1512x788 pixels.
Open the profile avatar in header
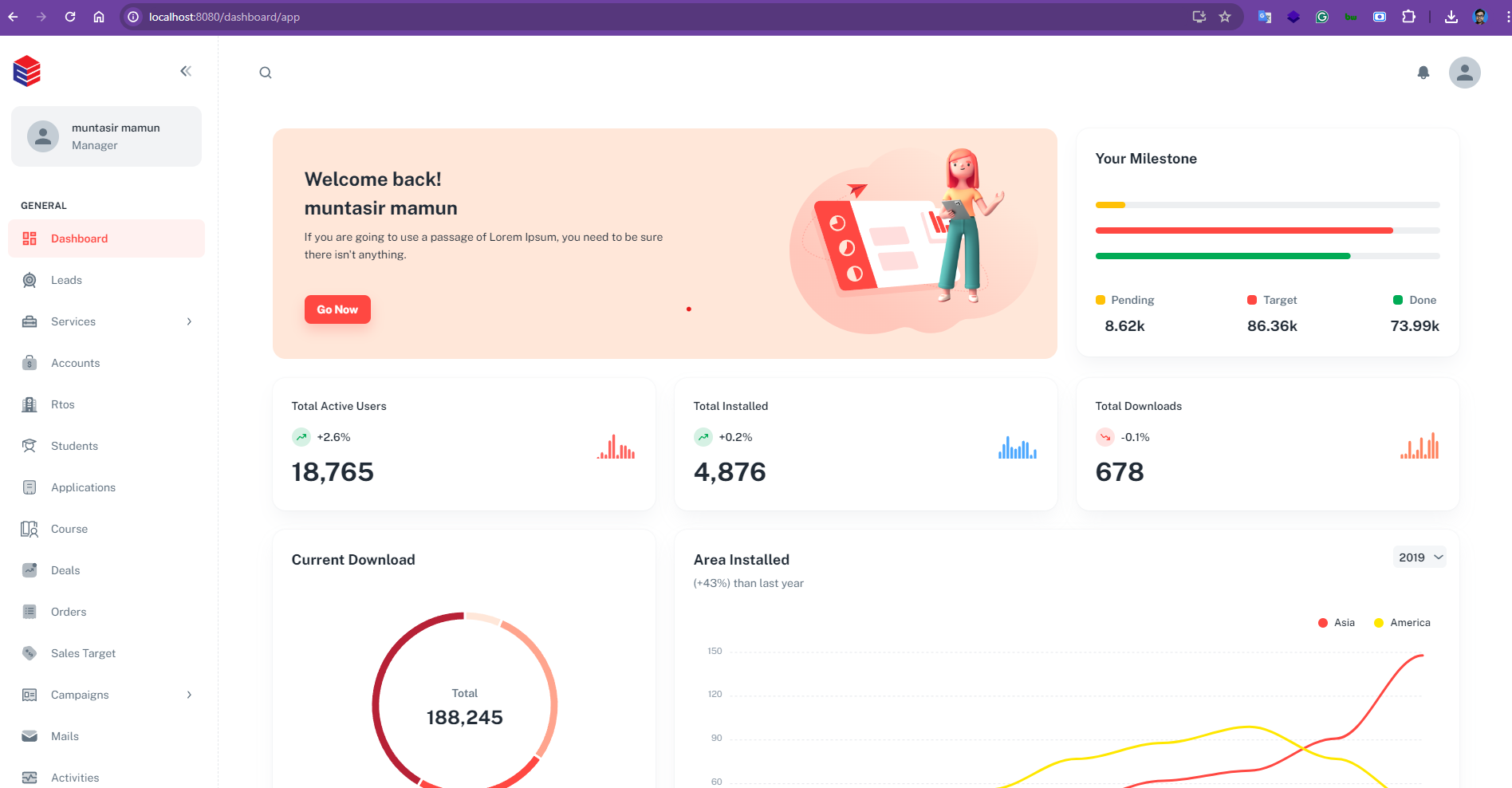1464,73
